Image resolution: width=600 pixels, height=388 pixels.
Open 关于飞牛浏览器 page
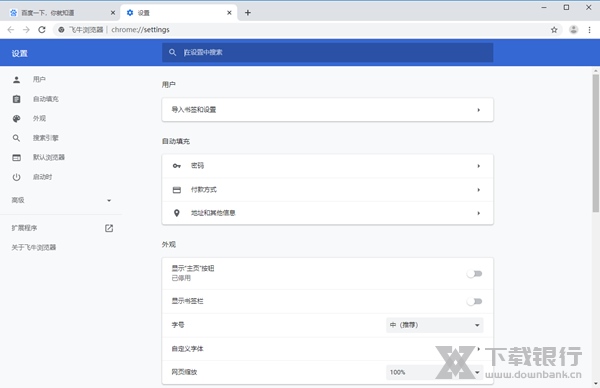point(34,247)
